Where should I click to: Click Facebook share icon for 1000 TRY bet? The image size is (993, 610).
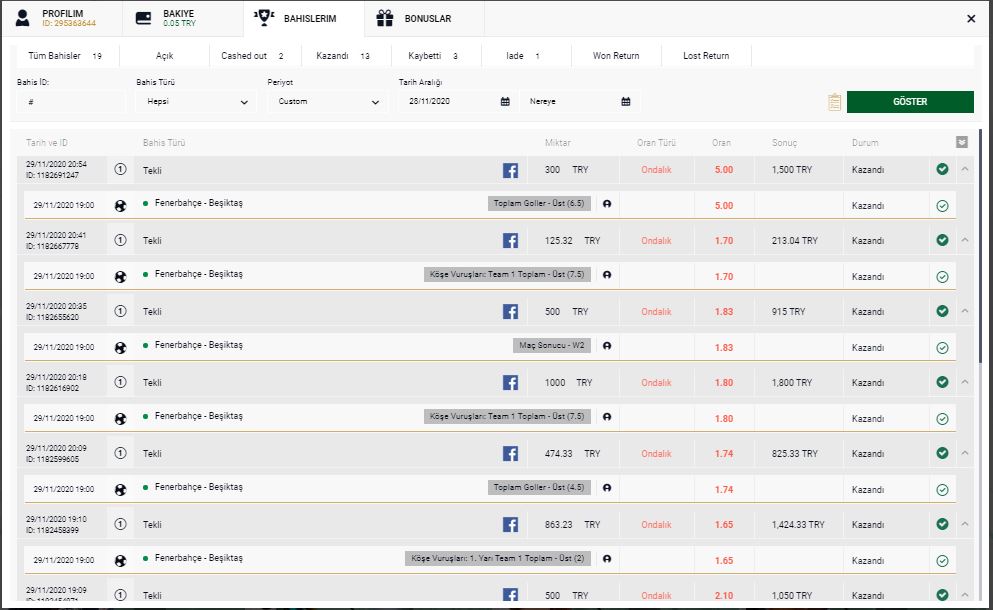click(x=510, y=383)
